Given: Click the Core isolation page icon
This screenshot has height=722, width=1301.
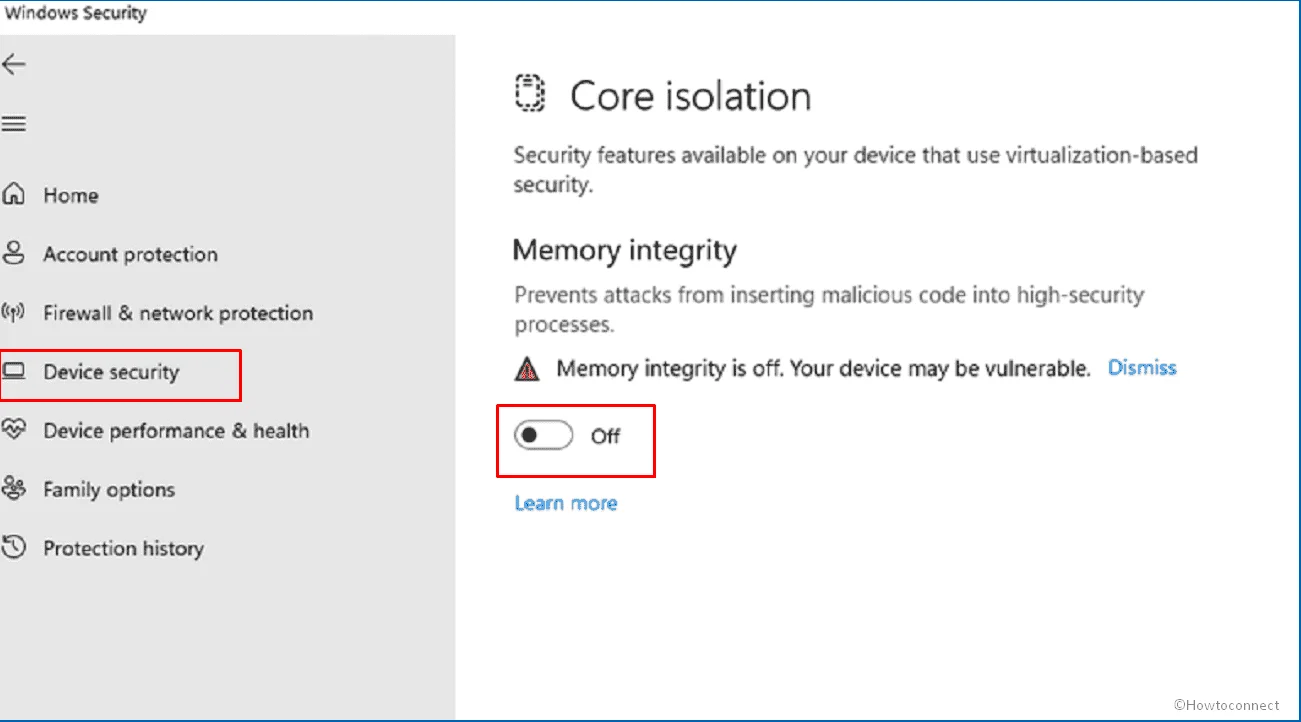Looking at the screenshot, I should 530,93.
